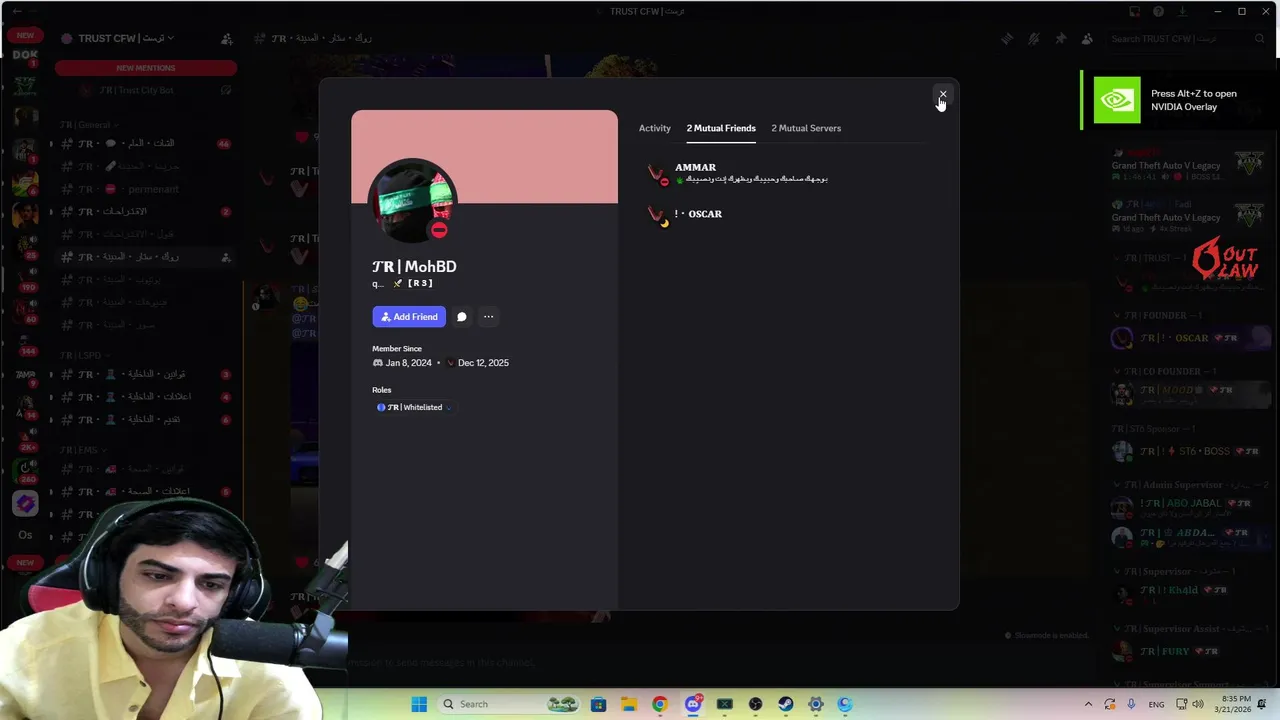This screenshot has width=1280, height=720.
Task: Toggle the member list icon
Action: (x=1087, y=39)
